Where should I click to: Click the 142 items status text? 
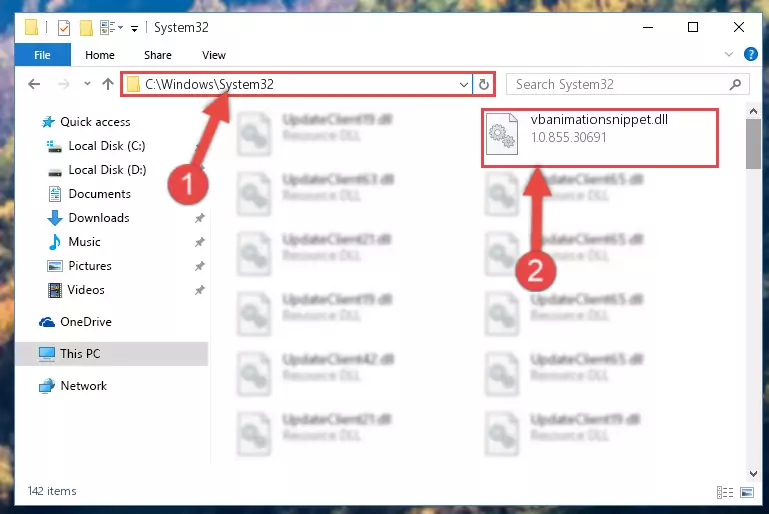click(x=52, y=491)
